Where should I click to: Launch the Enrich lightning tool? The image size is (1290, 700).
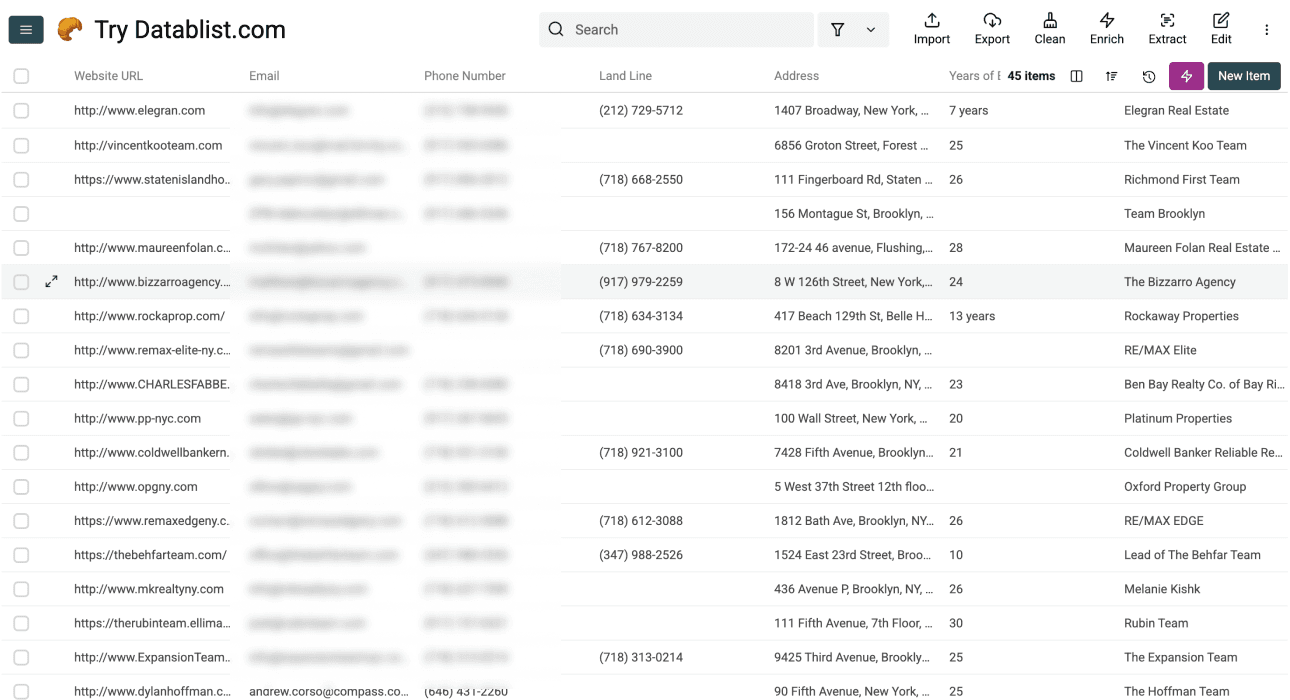pyautogui.click(x=1106, y=28)
